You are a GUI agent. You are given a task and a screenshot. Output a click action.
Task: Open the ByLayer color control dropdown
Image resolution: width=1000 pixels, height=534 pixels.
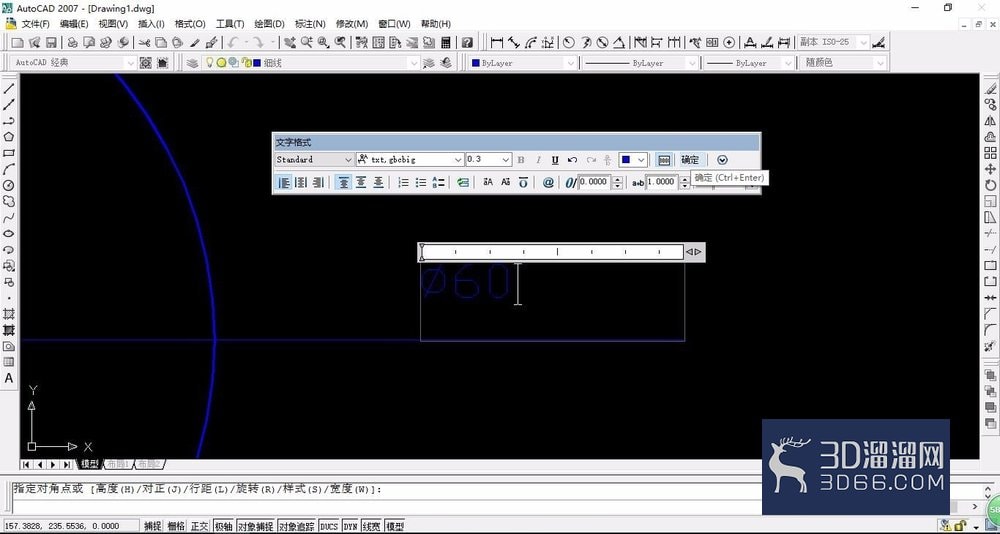[523, 63]
